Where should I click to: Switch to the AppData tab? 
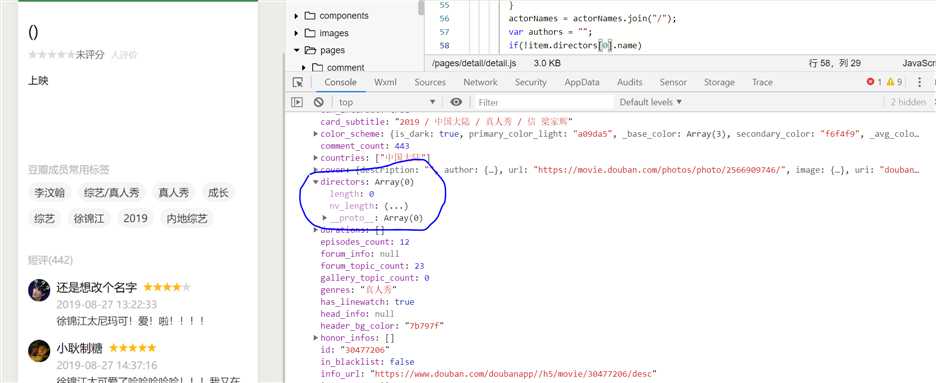tap(582, 82)
